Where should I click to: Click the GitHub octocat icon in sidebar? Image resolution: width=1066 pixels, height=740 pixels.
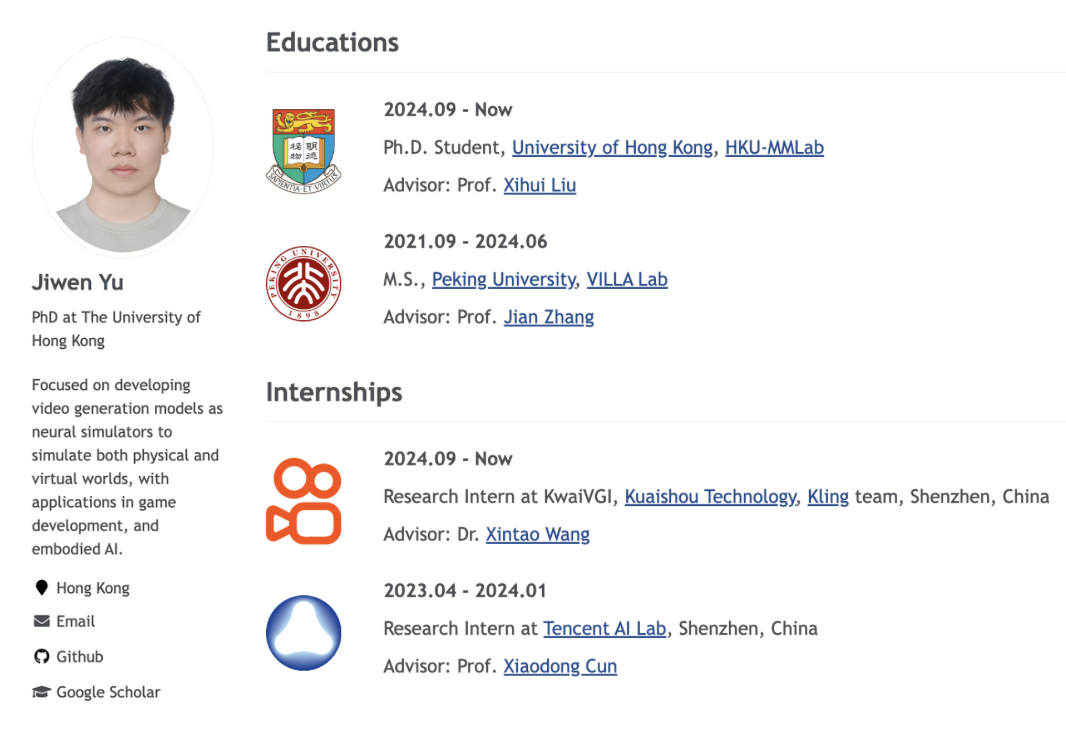click(x=41, y=657)
